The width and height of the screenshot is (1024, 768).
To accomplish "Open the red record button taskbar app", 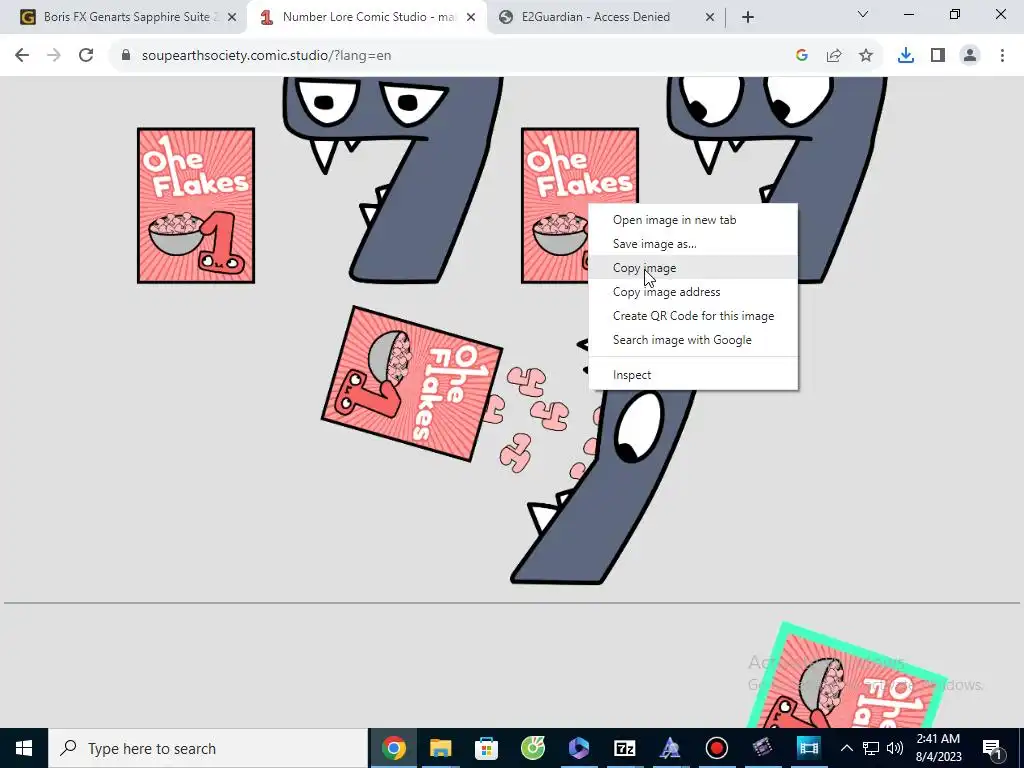I will (716, 748).
